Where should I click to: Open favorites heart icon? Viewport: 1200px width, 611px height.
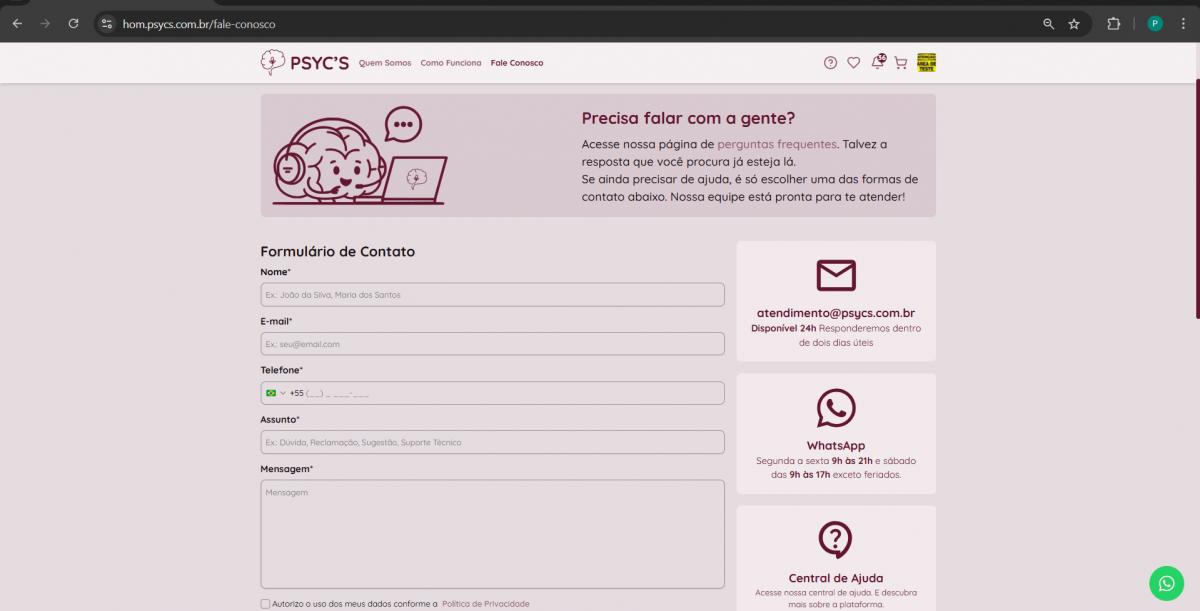(x=853, y=63)
